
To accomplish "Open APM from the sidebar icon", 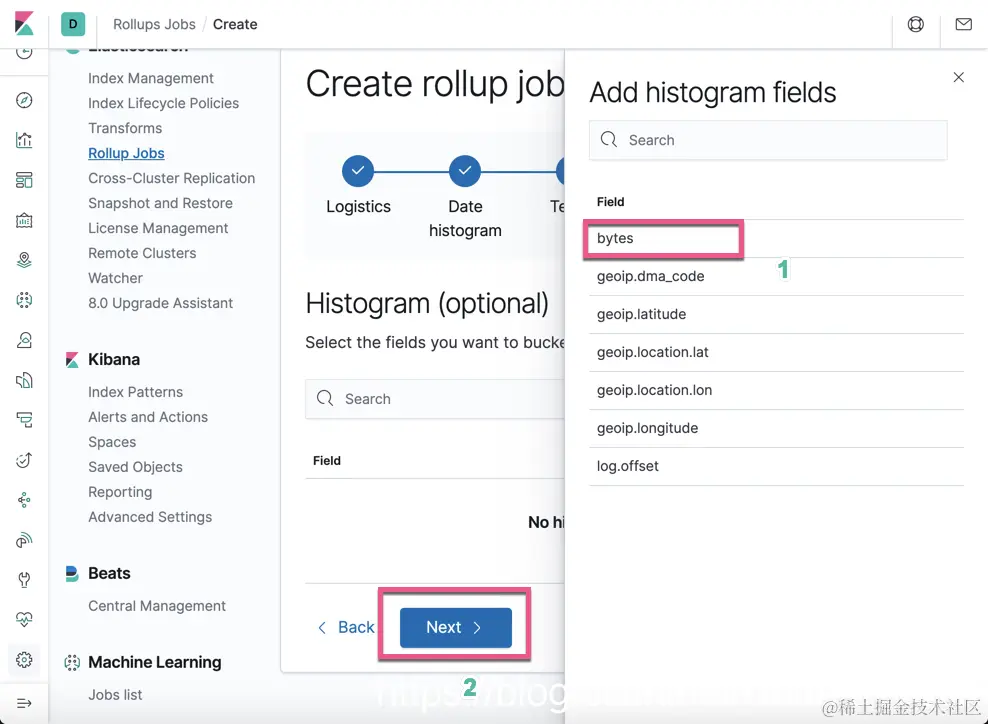I will [x=24, y=420].
